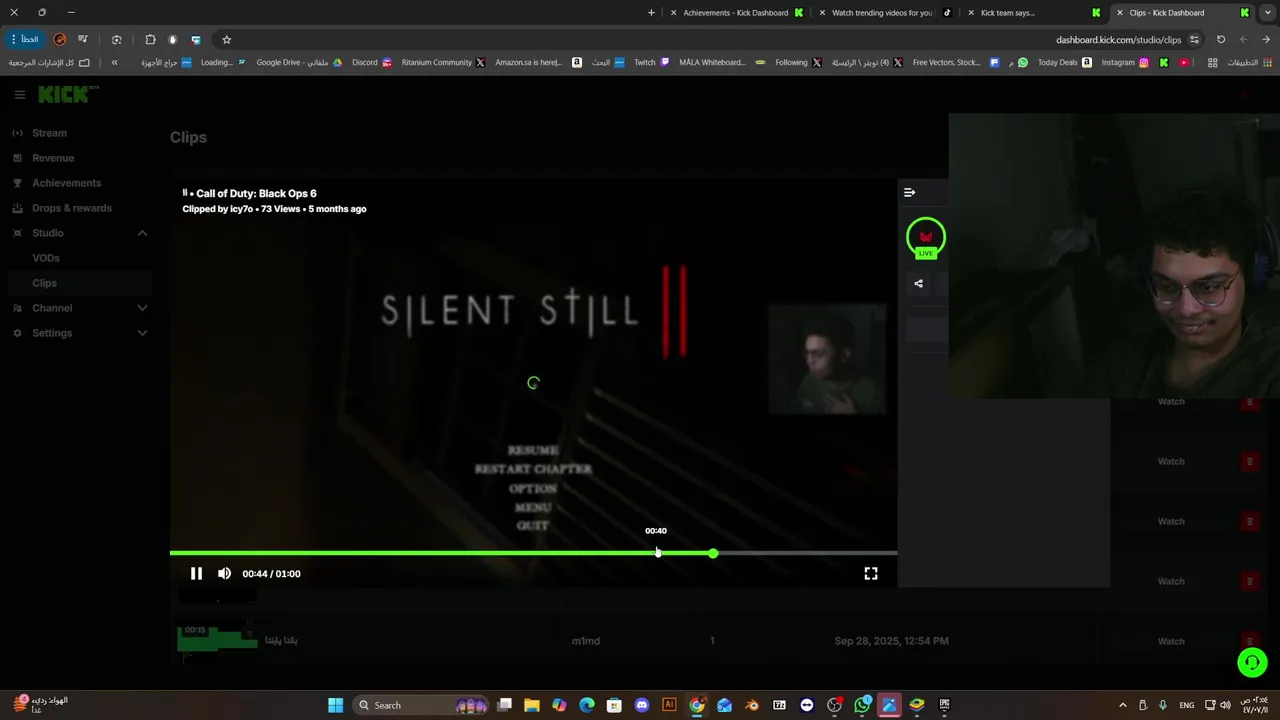
Task: Delete the m1md clip with trash icon
Action: [x=1249, y=641]
